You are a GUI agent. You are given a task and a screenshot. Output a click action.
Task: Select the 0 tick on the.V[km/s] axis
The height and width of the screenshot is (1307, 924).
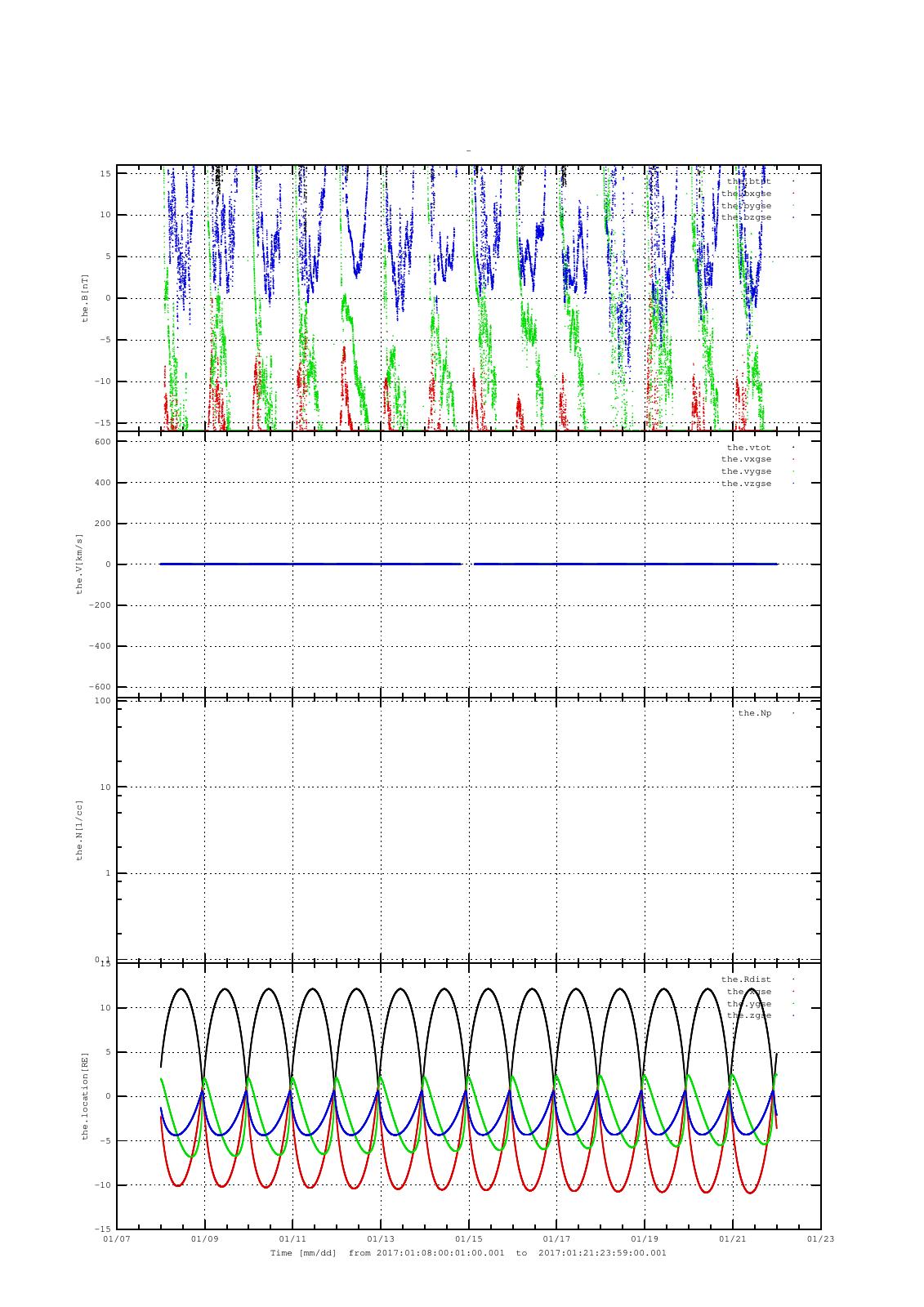click(x=108, y=564)
